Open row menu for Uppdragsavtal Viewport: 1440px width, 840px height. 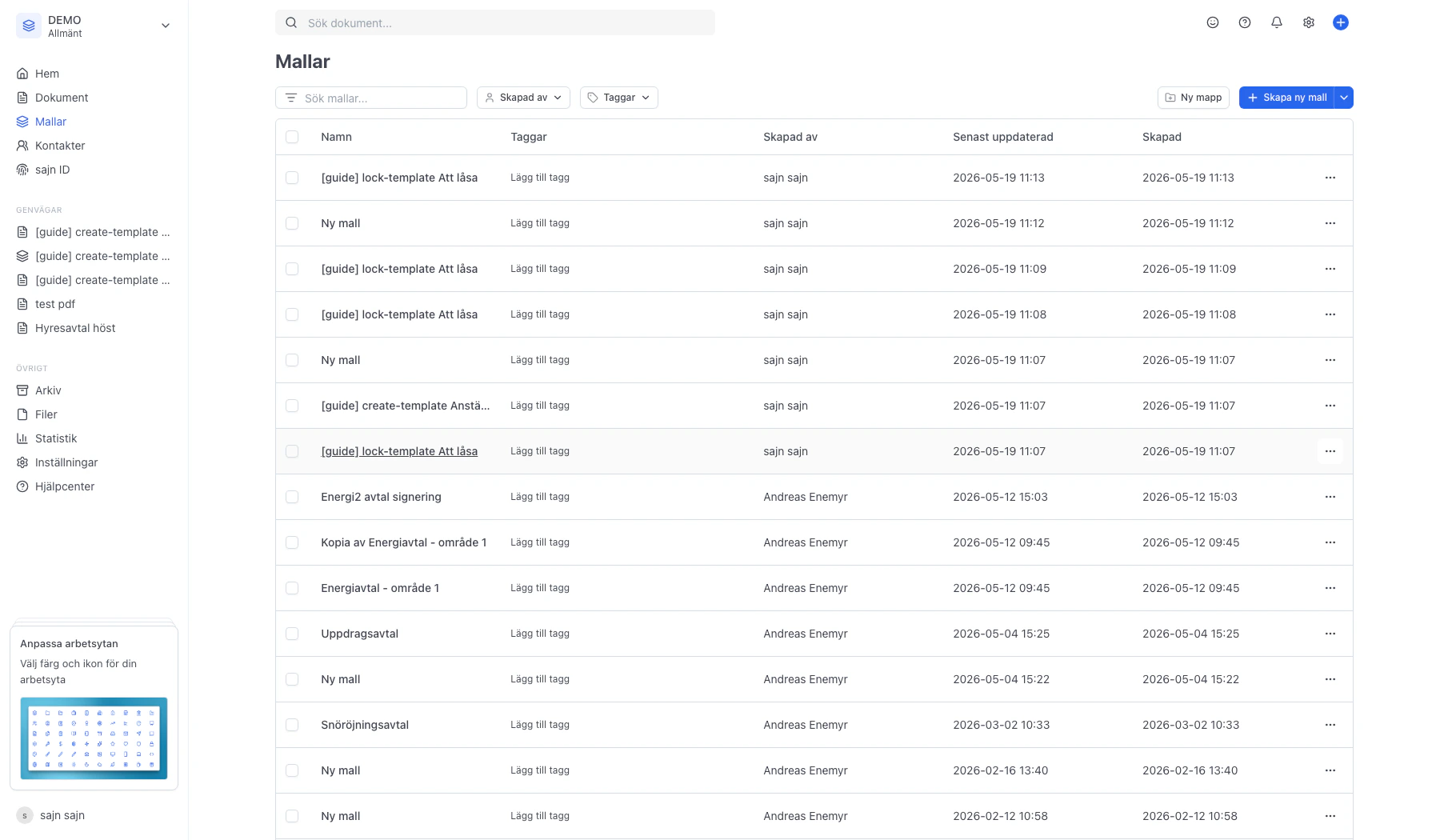1330,634
